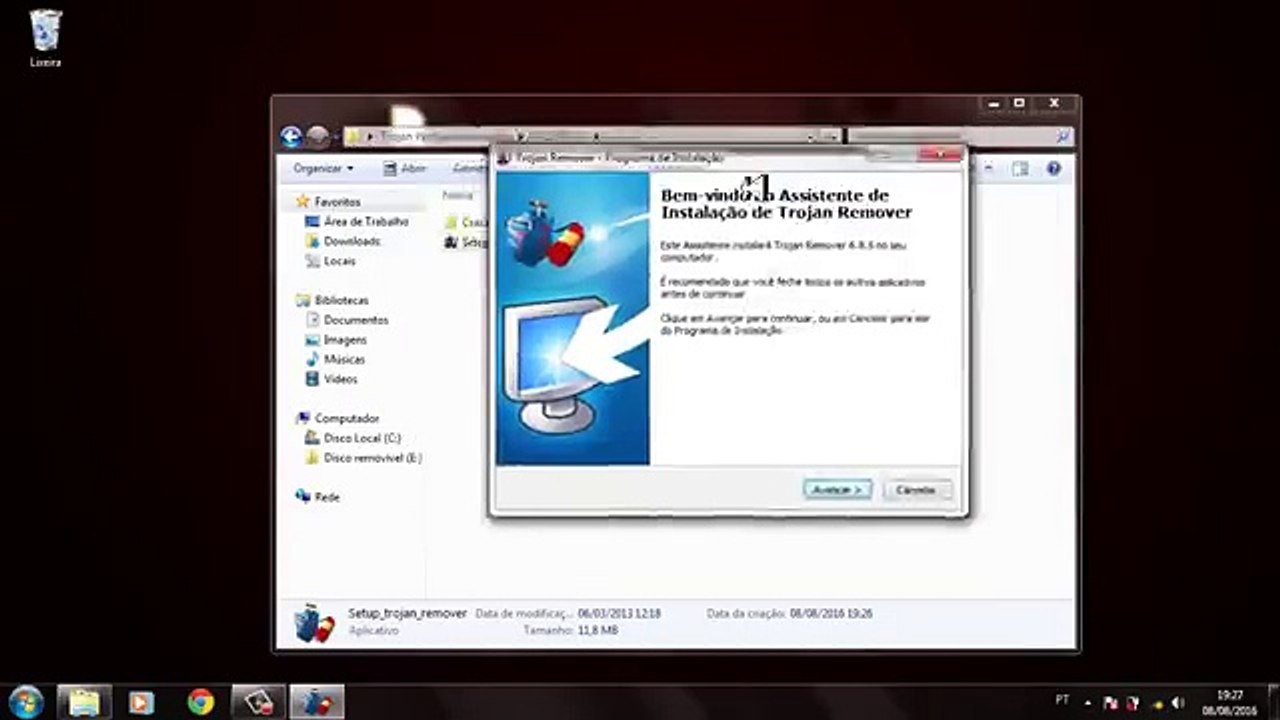1280x720 pixels.
Task: Click the Explorer forward navigation arrow
Action: pyautogui.click(x=318, y=137)
